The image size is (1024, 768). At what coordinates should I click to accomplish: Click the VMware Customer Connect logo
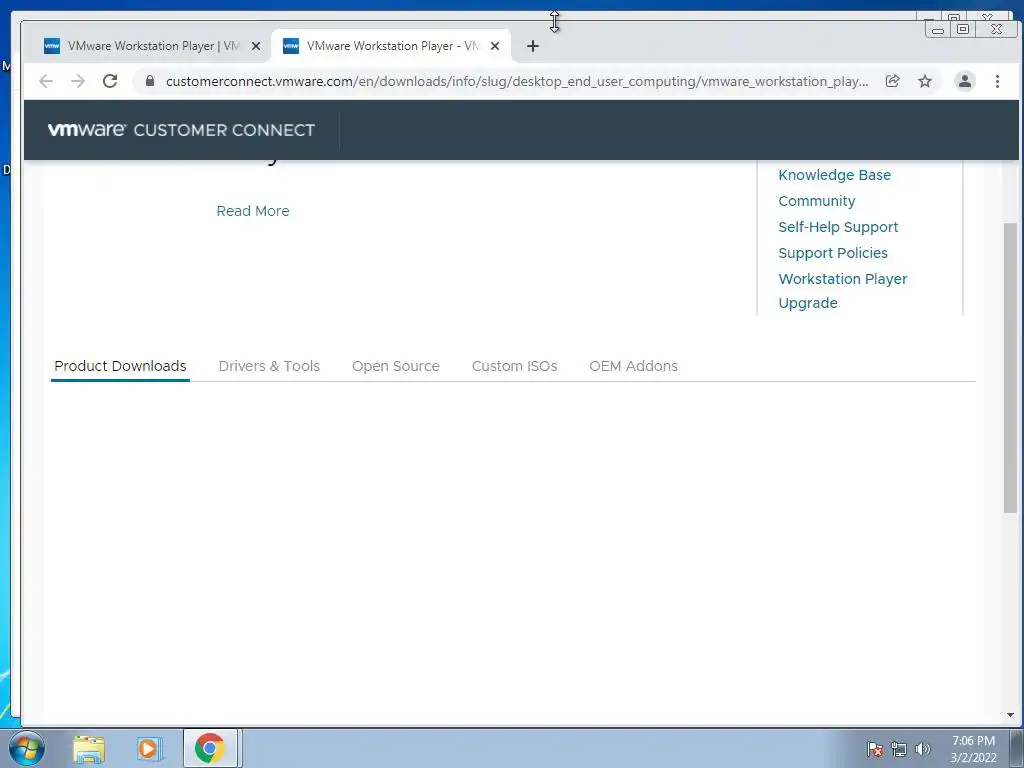(181, 130)
